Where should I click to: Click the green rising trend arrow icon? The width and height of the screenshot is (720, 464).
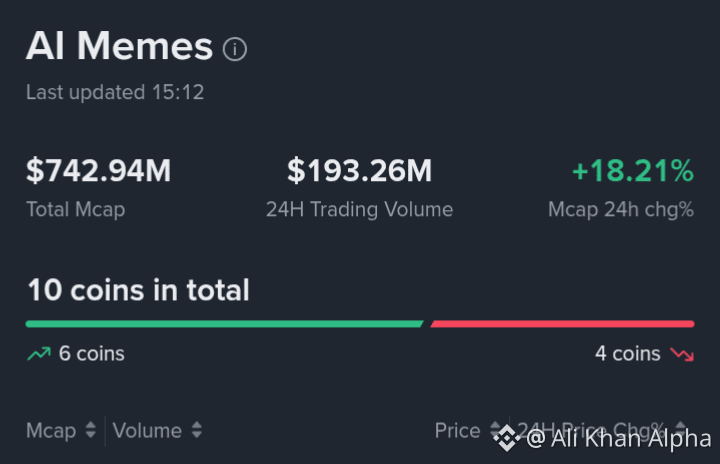[x=39, y=354]
